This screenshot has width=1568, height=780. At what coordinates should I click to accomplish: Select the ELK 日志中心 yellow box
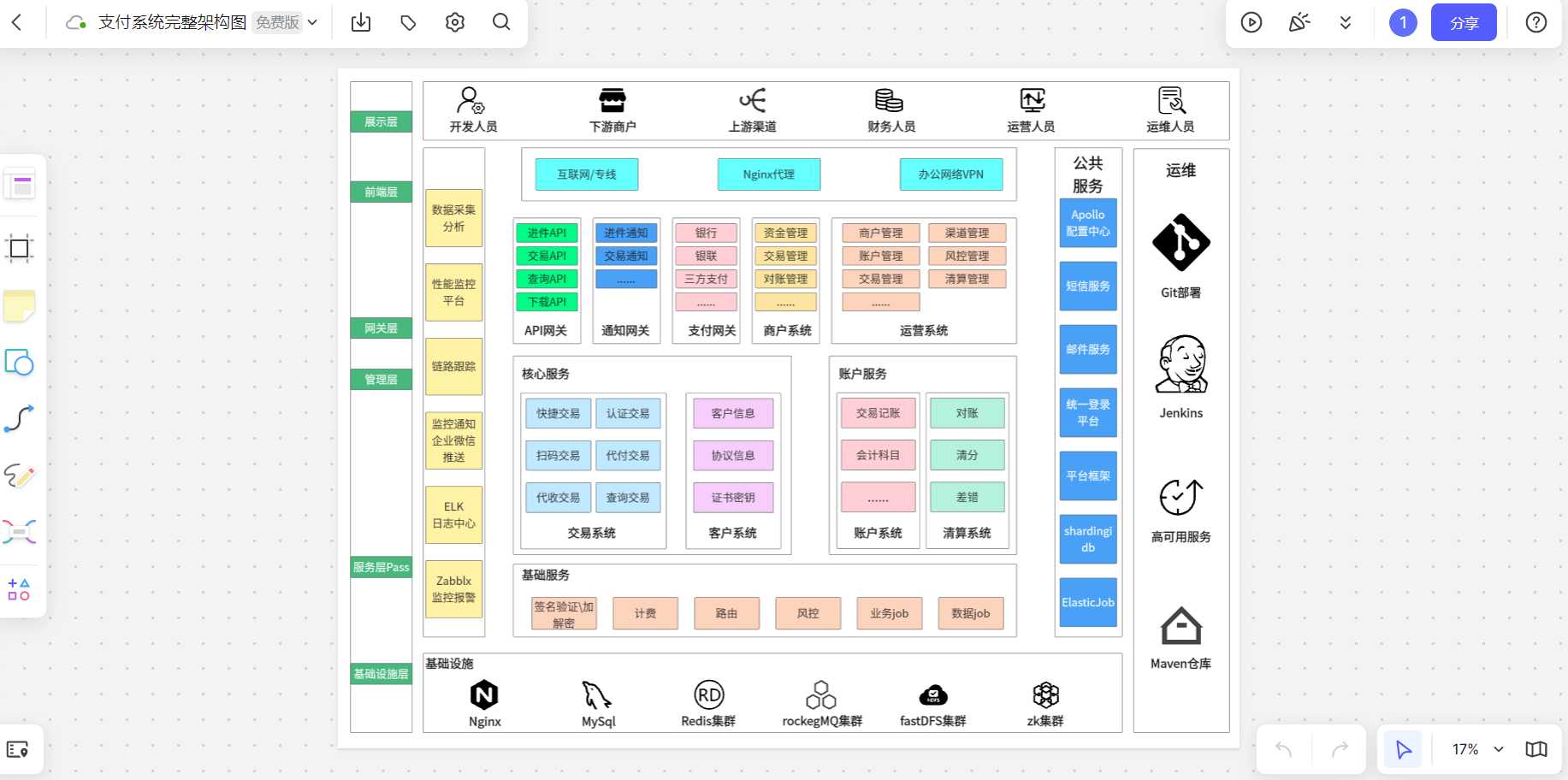(453, 516)
